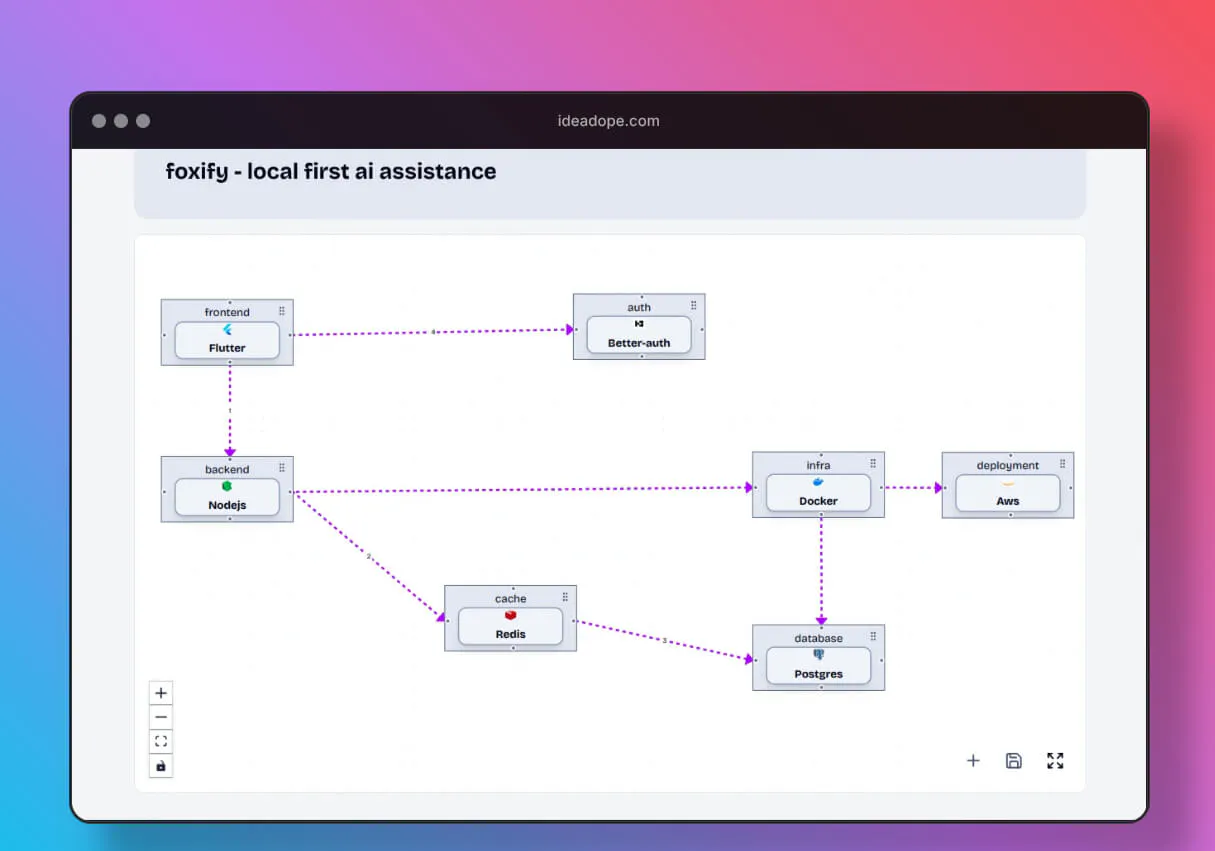Toggle the canvas lock control

(161, 766)
